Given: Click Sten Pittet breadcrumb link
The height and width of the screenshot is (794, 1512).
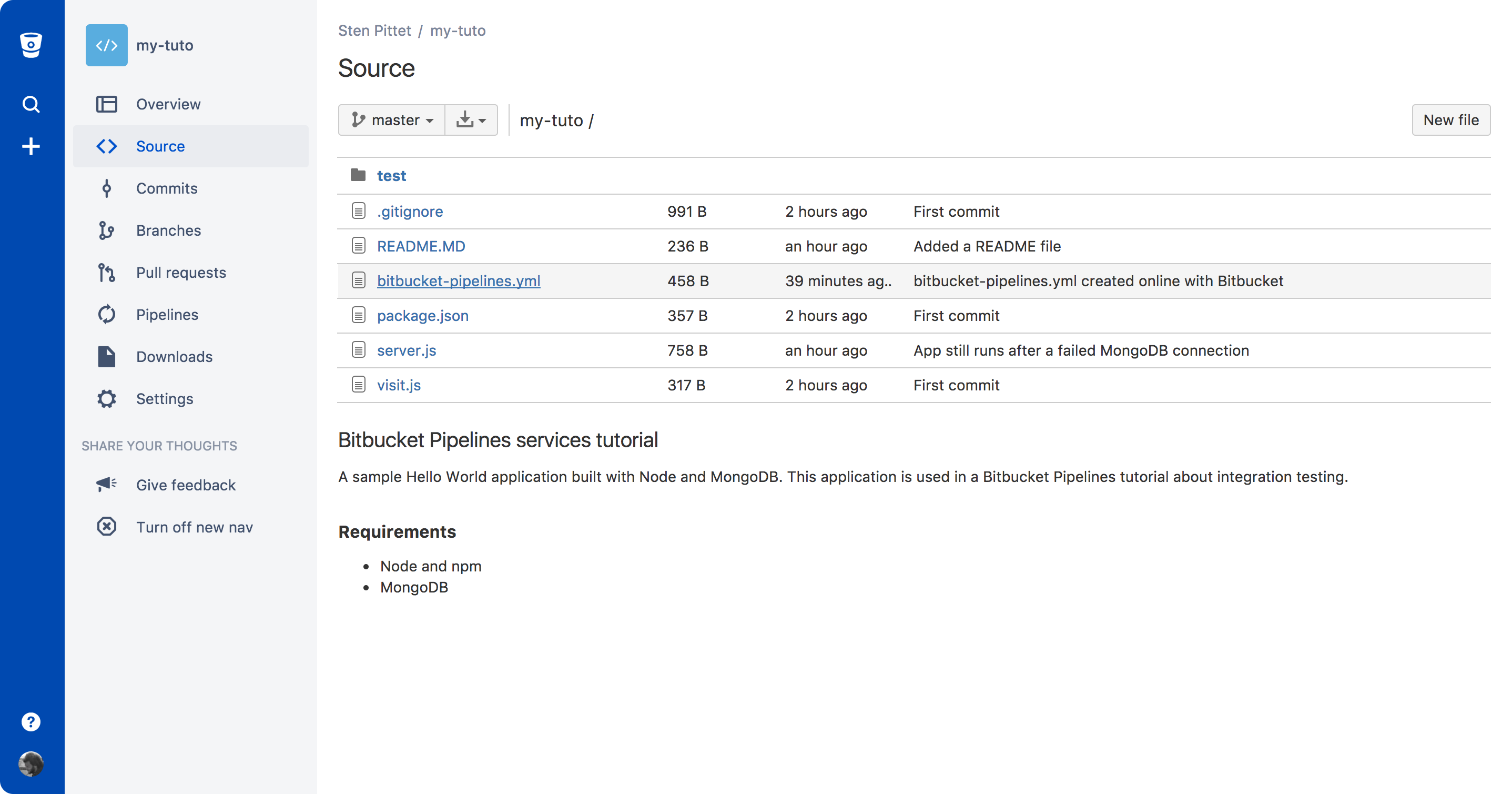Looking at the screenshot, I should pyautogui.click(x=374, y=31).
